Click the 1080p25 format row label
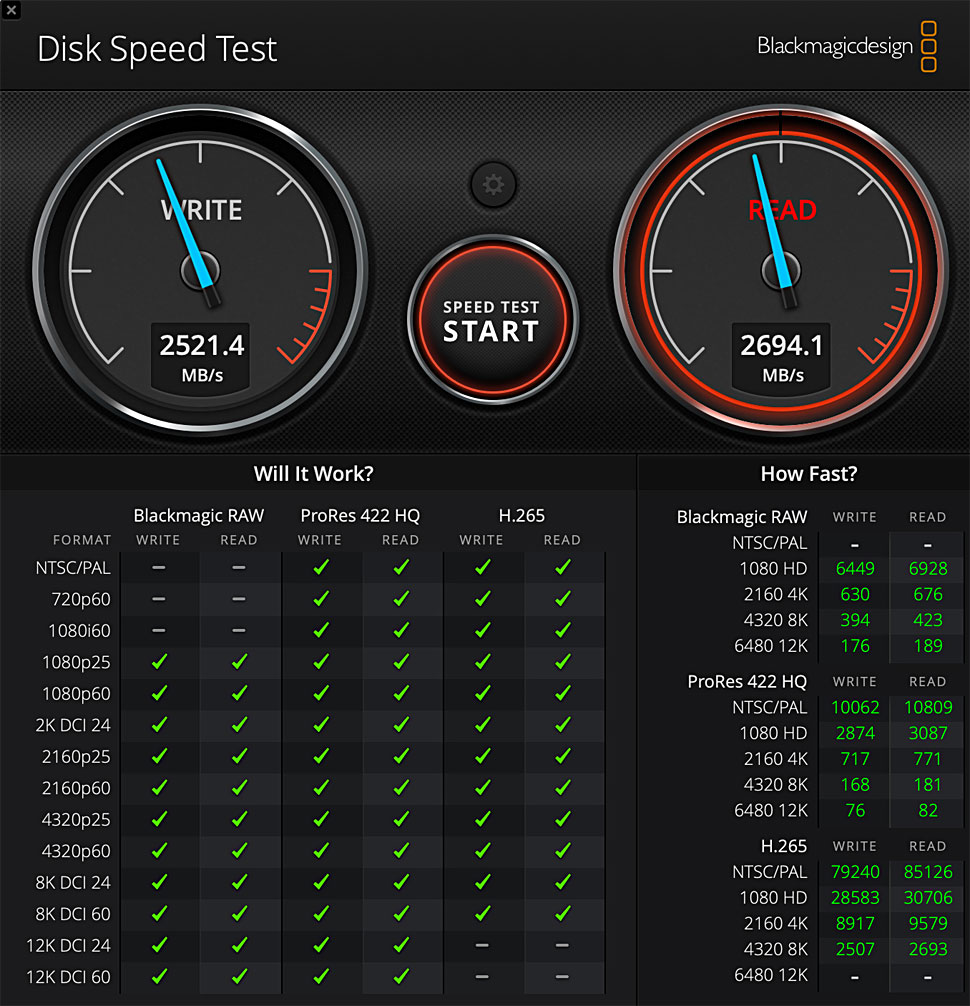 (76, 662)
